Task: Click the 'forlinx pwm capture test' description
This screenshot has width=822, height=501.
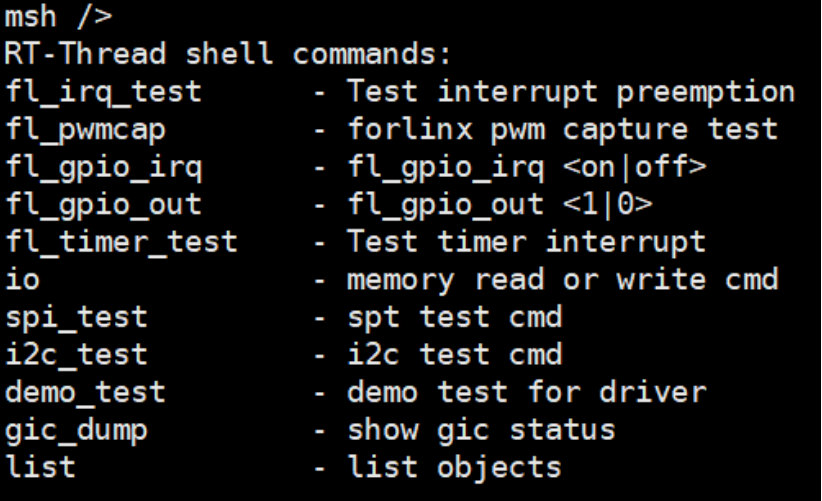Action: coord(563,130)
